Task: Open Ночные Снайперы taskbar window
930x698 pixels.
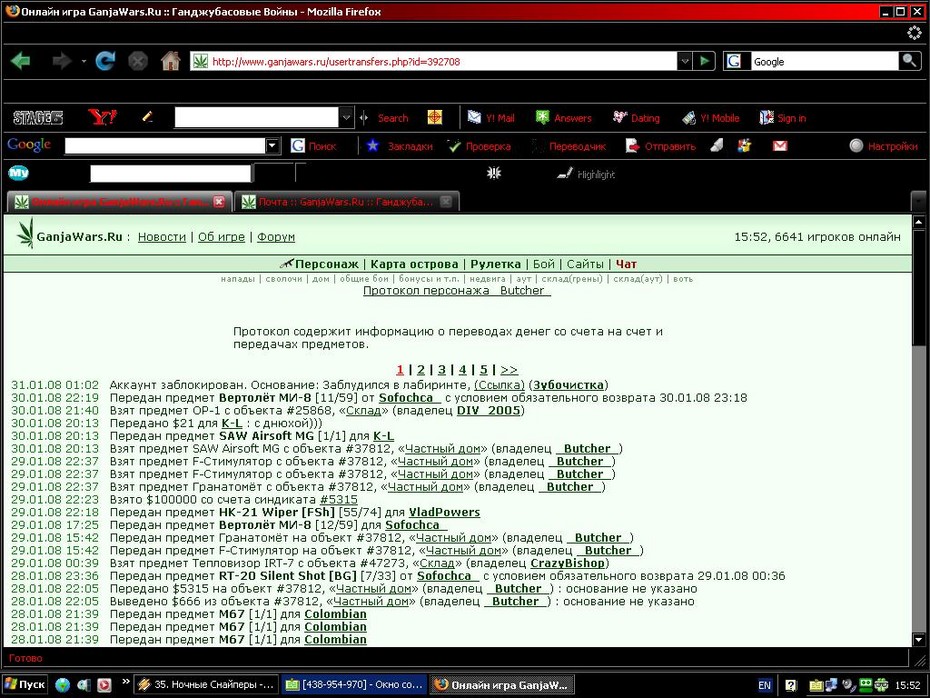Action: (x=206, y=684)
